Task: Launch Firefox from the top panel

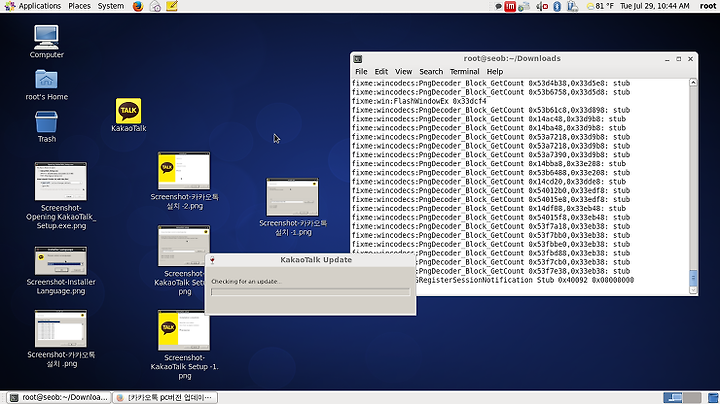Action: [x=138, y=6]
